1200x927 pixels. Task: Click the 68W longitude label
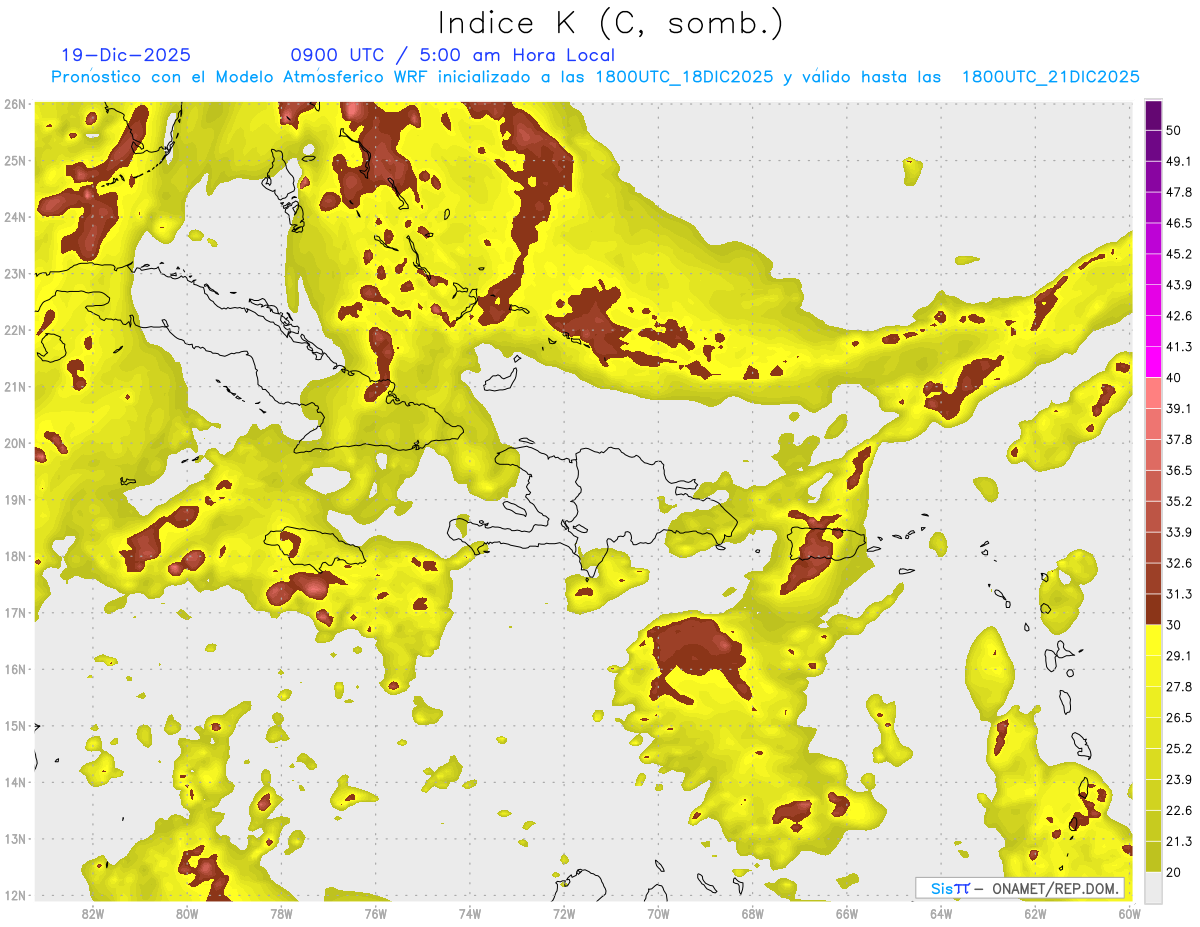coord(753,913)
